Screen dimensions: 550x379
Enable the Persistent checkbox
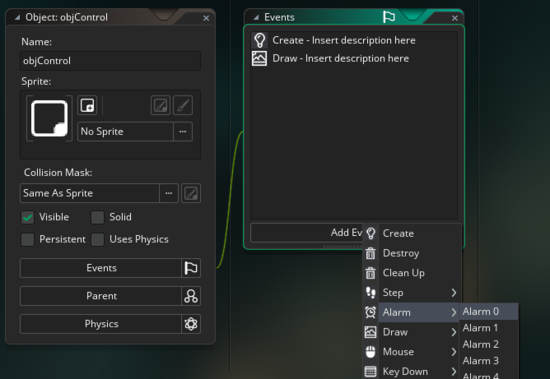click(x=28, y=240)
